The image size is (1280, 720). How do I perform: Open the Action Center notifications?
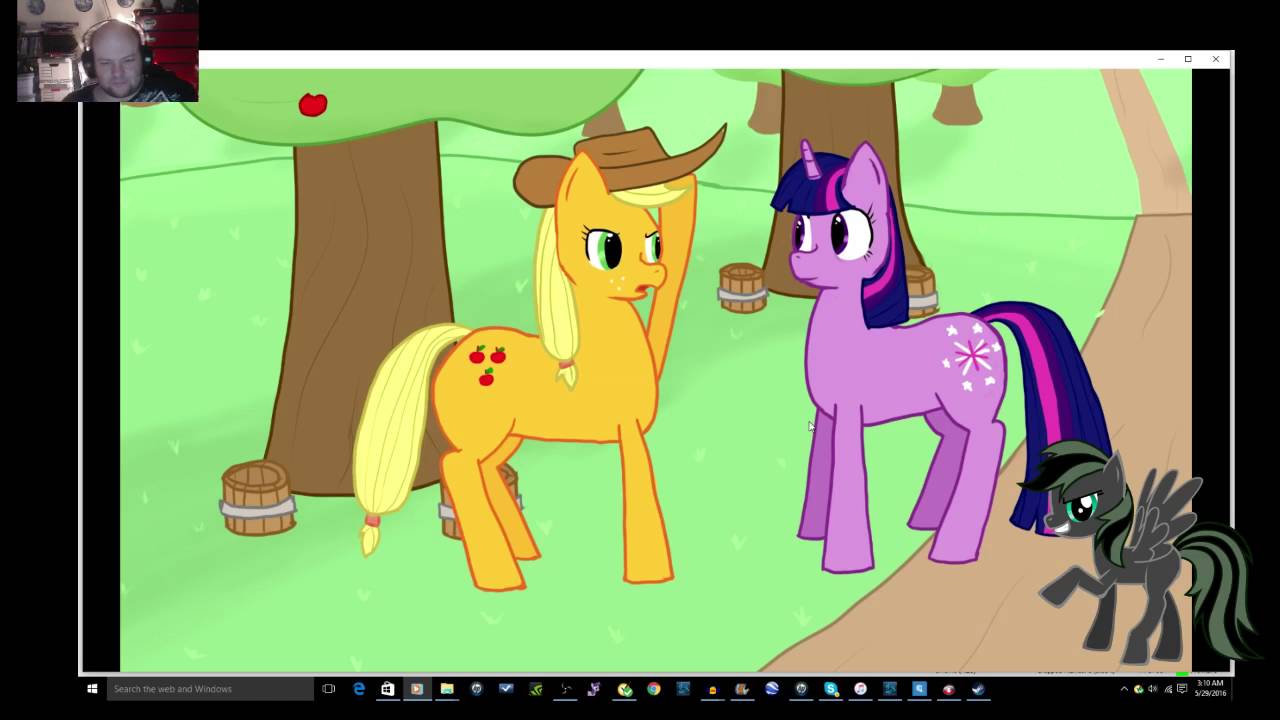click(1182, 689)
